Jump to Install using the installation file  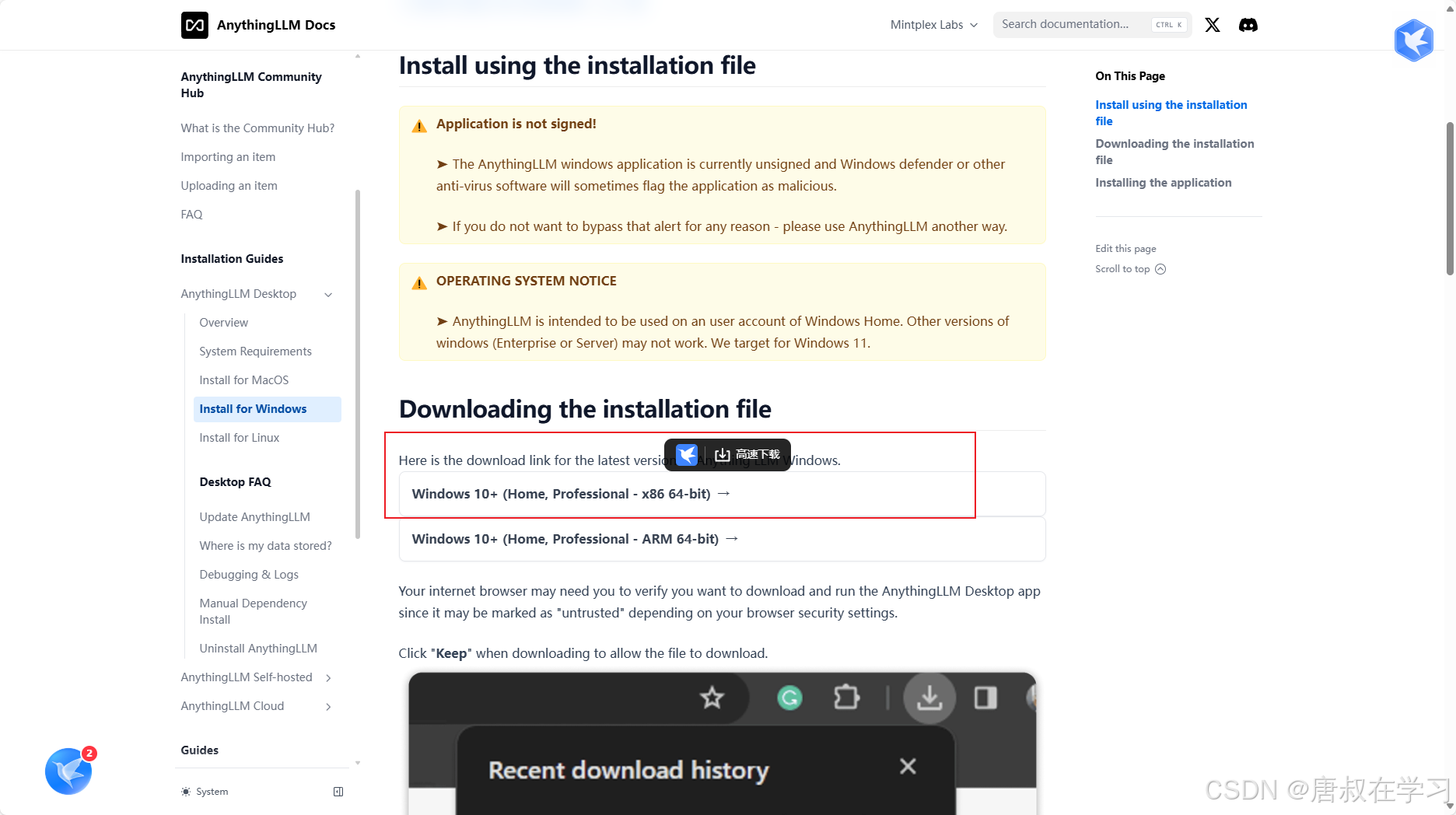click(1171, 113)
